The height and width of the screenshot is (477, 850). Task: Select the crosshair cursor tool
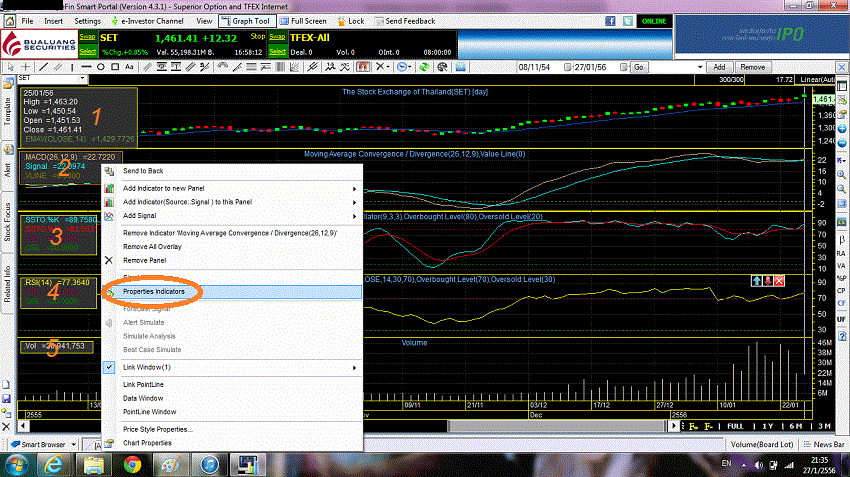[25, 67]
